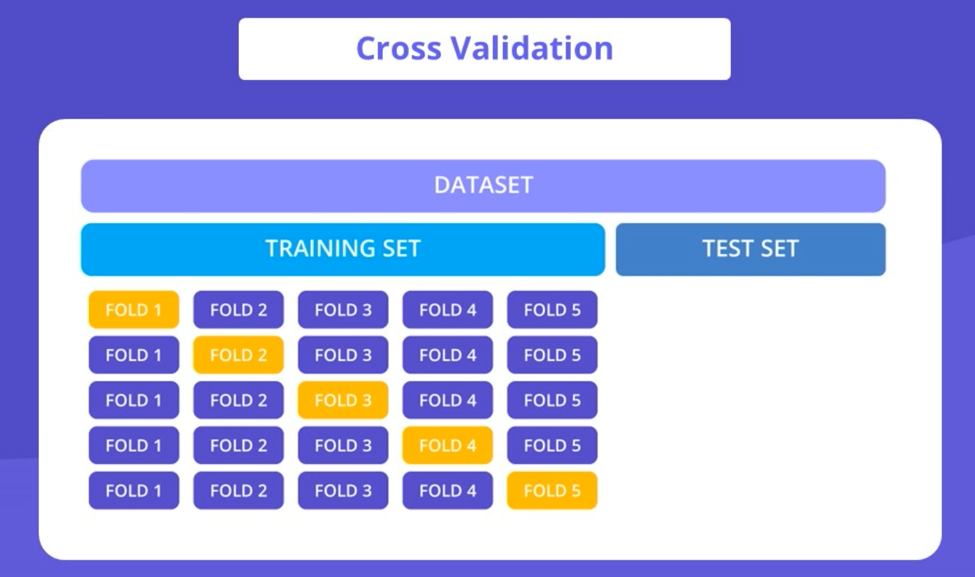The width and height of the screenshot is (975, 577).
Task: Click the TEST SET block
Action: coord(750,249)
